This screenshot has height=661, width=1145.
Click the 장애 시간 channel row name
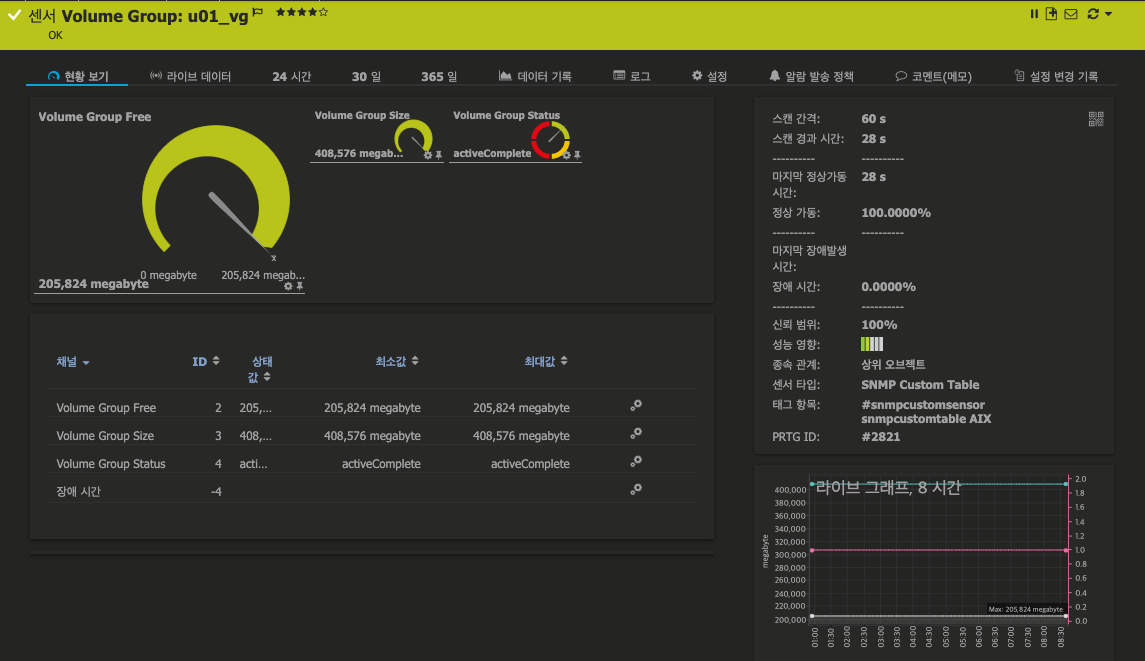[x=78, y=492]
